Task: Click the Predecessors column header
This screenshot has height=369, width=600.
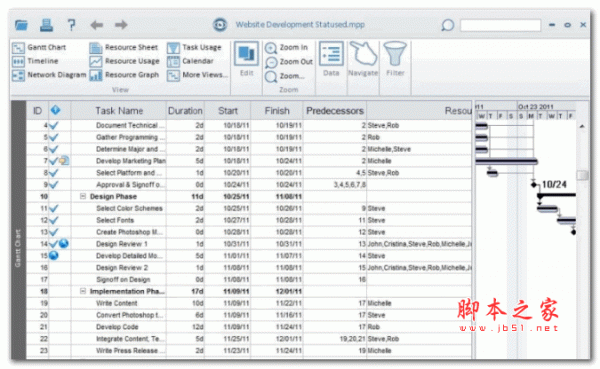Action: click(335, 111)
